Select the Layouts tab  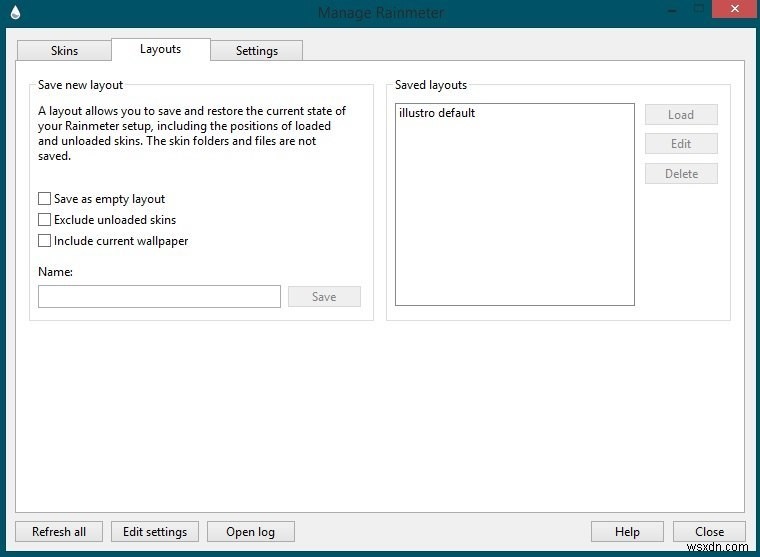[160, 49]
